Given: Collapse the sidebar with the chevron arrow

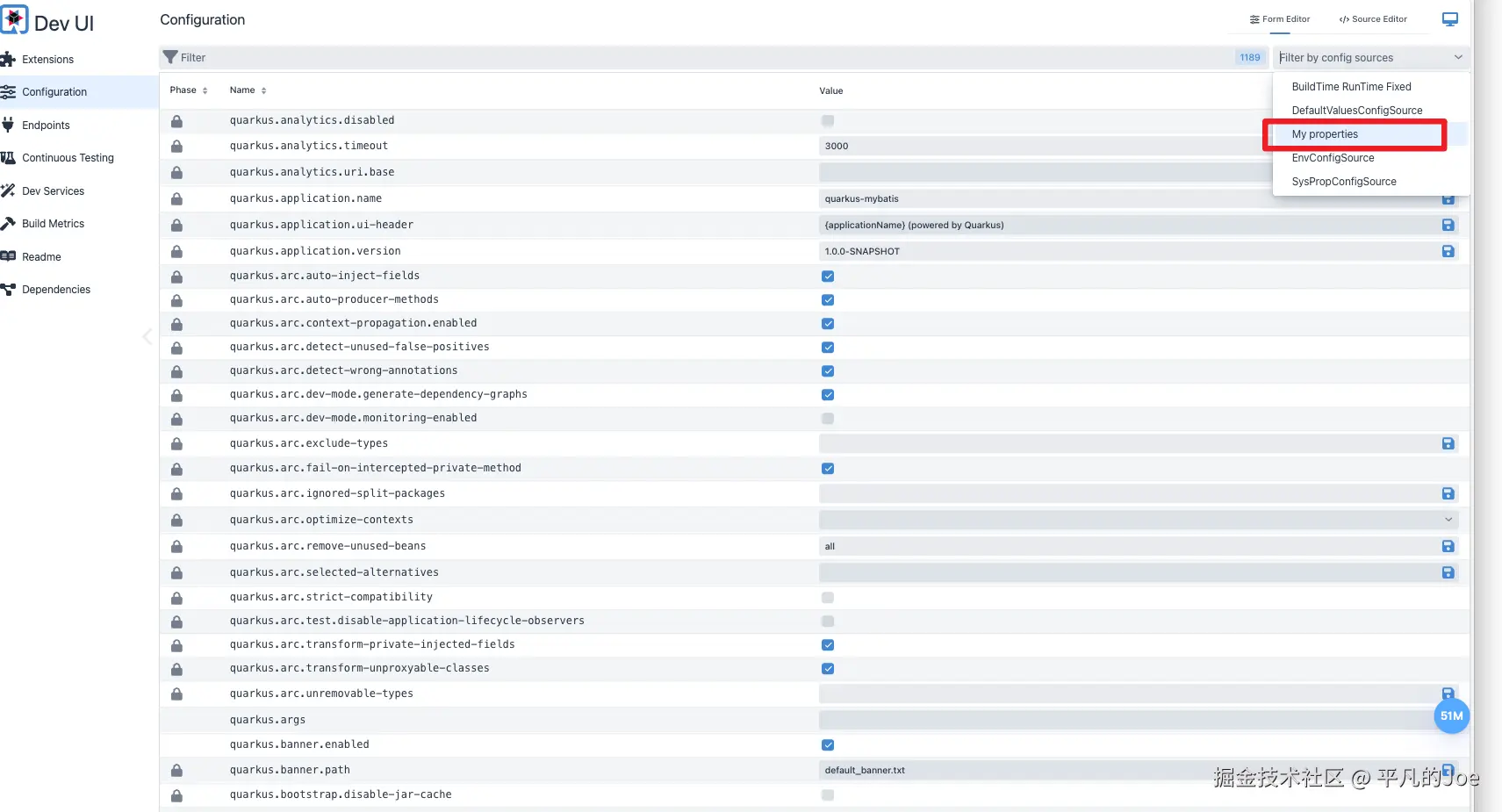Looking at the screenshot, I should [147, 336].
